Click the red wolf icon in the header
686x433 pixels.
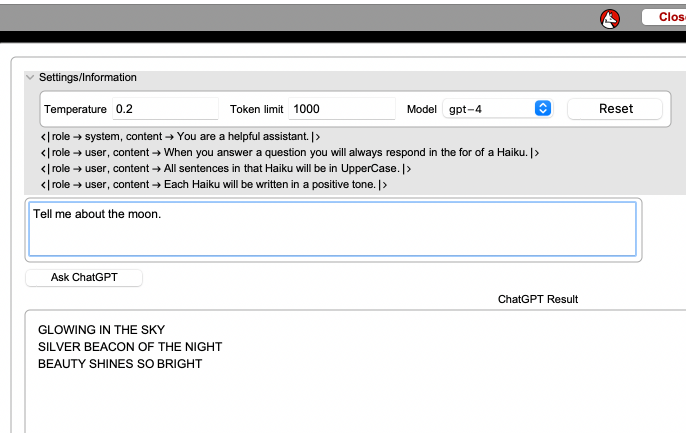click(x=610, y=17)
